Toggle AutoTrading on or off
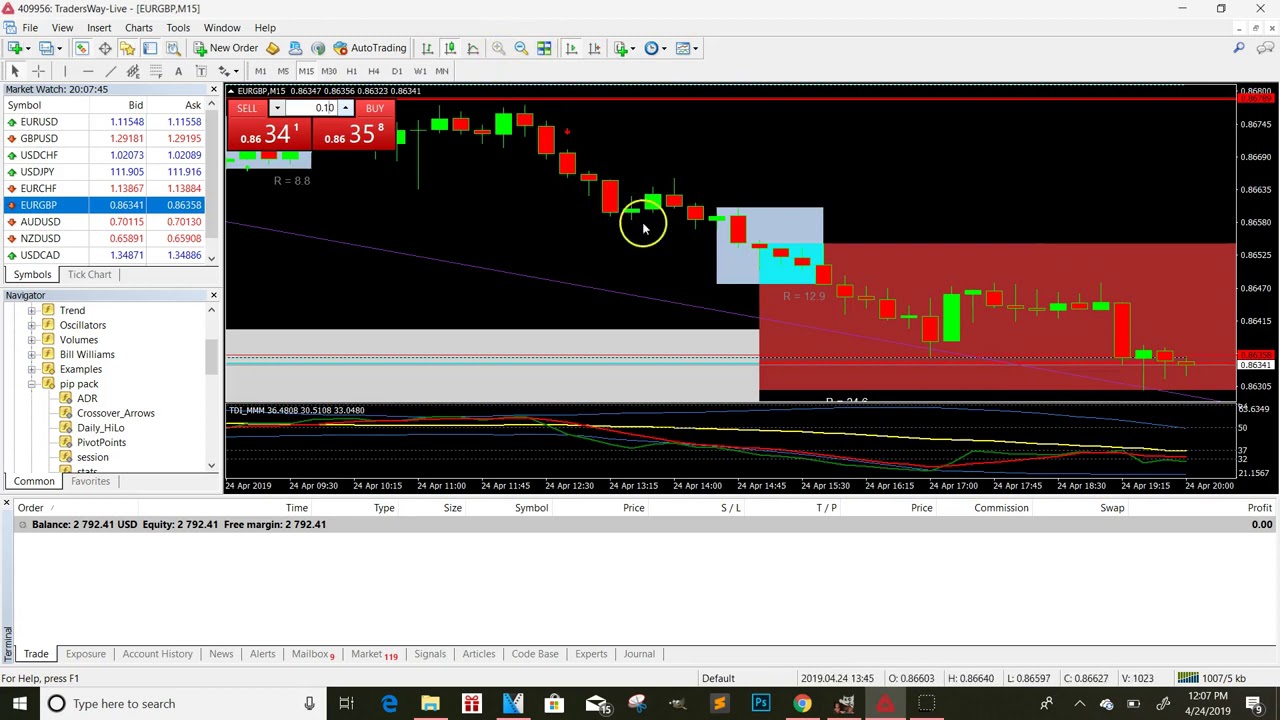Image resolution: width=1280 pixels, height=720 pixels. coord(370,48)
